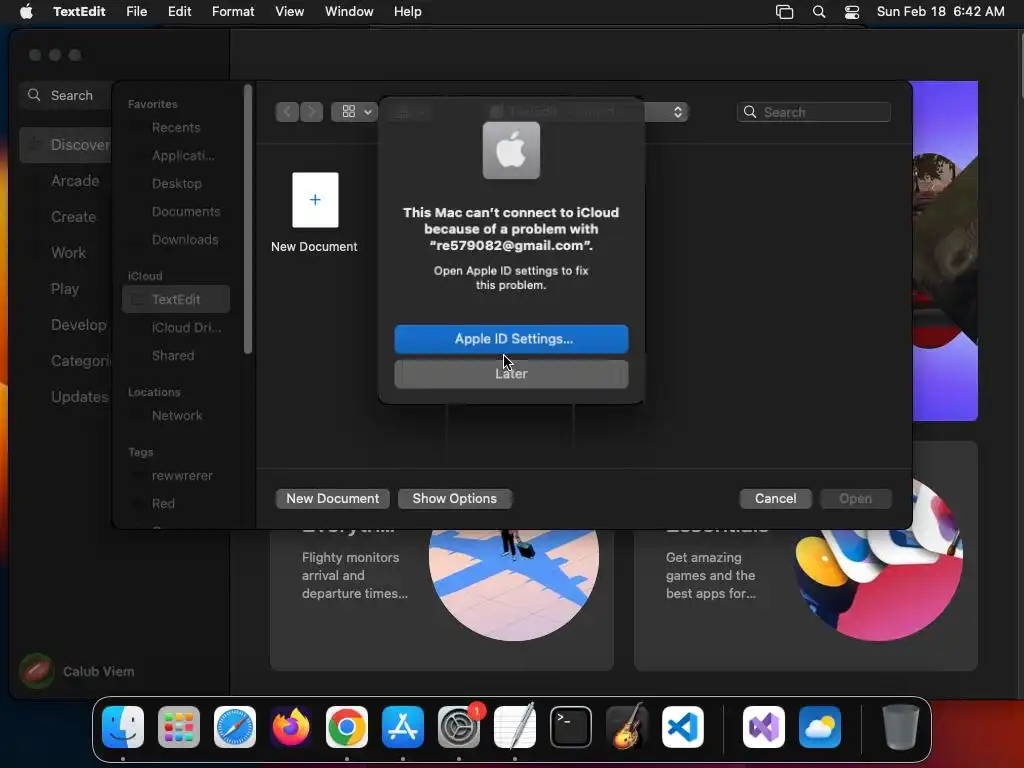
Task: Click App Store window Search field
Action: [65, 95]
